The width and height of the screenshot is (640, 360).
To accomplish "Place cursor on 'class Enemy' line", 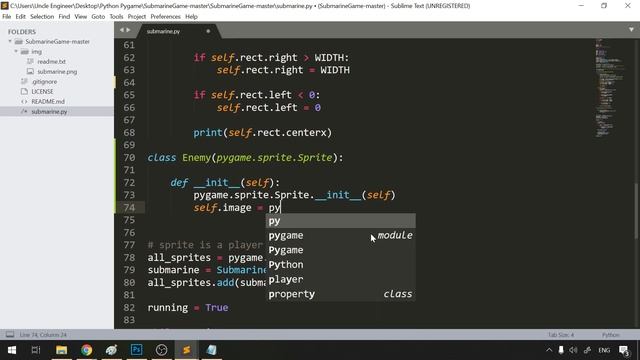I will [245, 158].
